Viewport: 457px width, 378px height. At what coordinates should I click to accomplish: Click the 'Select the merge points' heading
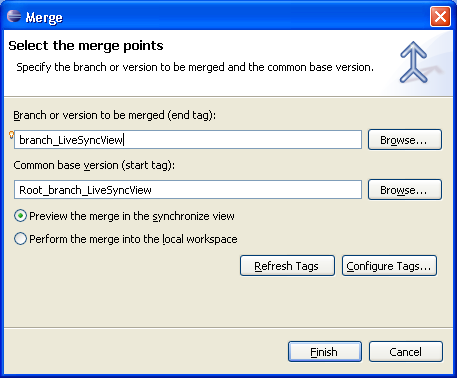click(86, 46)
